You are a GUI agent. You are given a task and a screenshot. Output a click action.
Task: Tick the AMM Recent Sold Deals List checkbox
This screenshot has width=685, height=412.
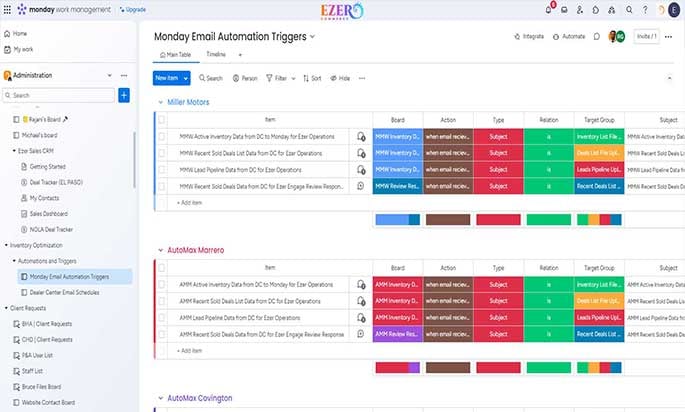162,301
